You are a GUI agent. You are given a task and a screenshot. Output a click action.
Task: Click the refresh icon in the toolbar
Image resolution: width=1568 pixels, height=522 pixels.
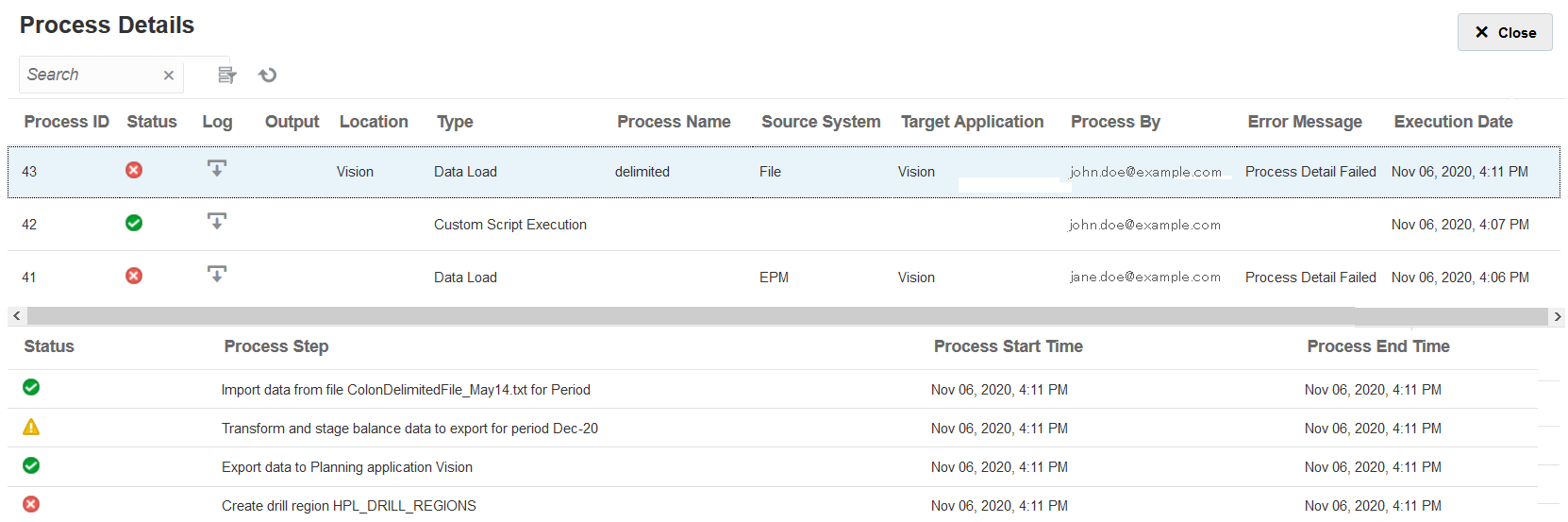click(x=268, y=76)
